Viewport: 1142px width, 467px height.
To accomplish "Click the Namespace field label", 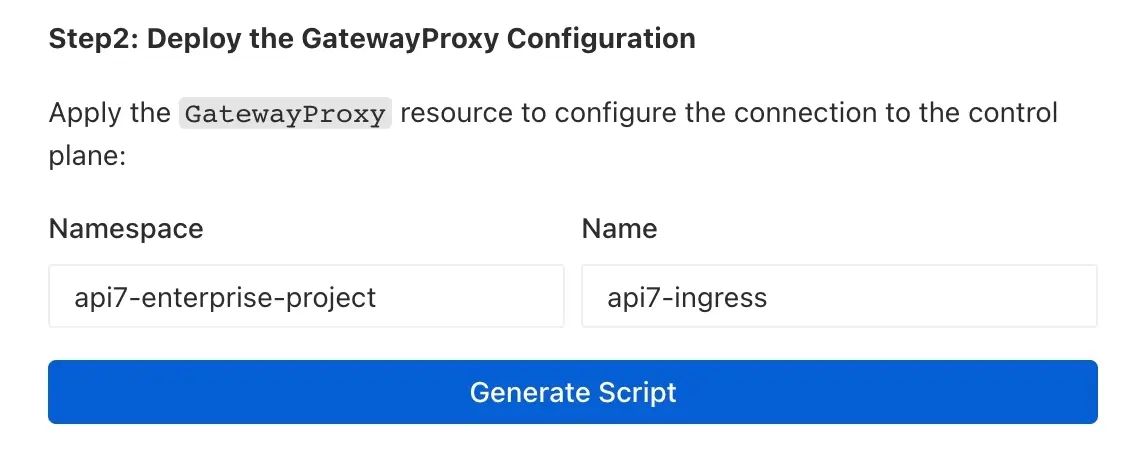I will coord(126,229).
